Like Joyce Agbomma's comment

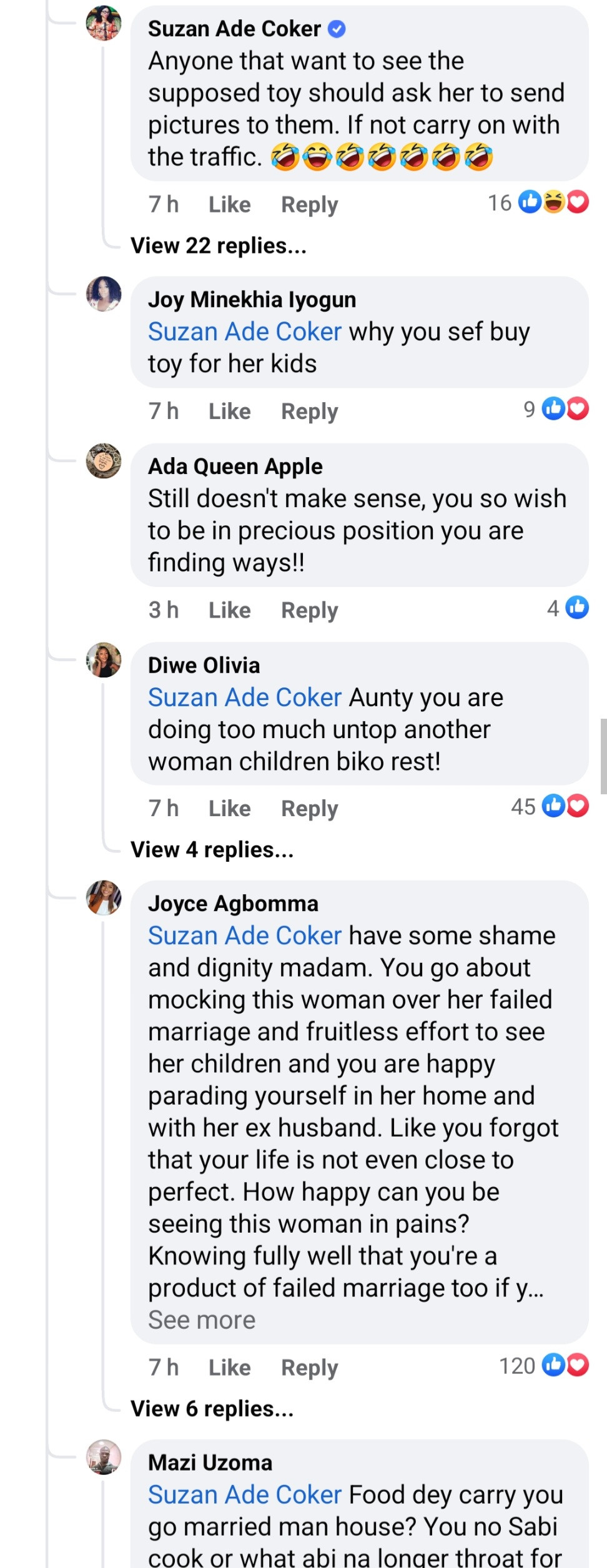(229, 1368)
